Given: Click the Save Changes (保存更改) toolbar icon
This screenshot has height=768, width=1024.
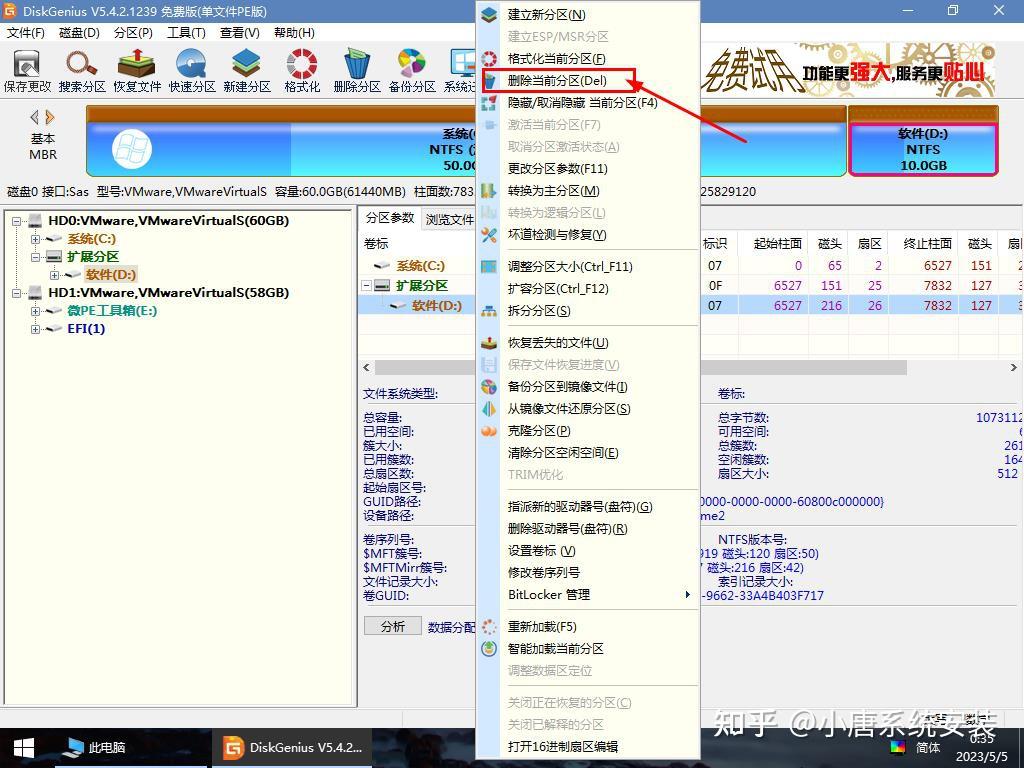Looking at the screenshot, I should [x=27, y=71].
